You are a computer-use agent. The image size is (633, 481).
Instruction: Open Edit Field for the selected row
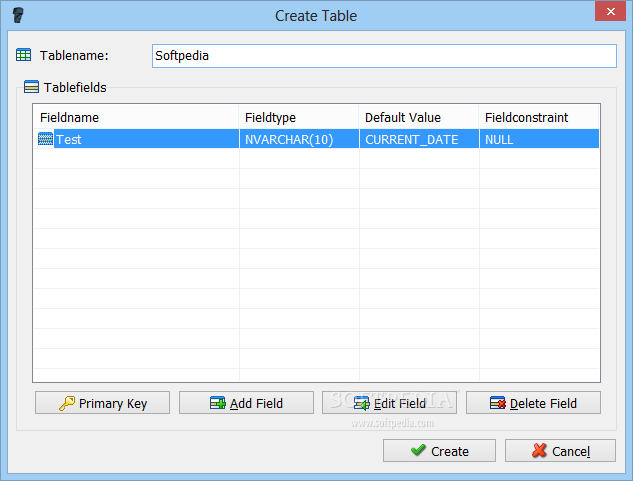coord(390,403)
